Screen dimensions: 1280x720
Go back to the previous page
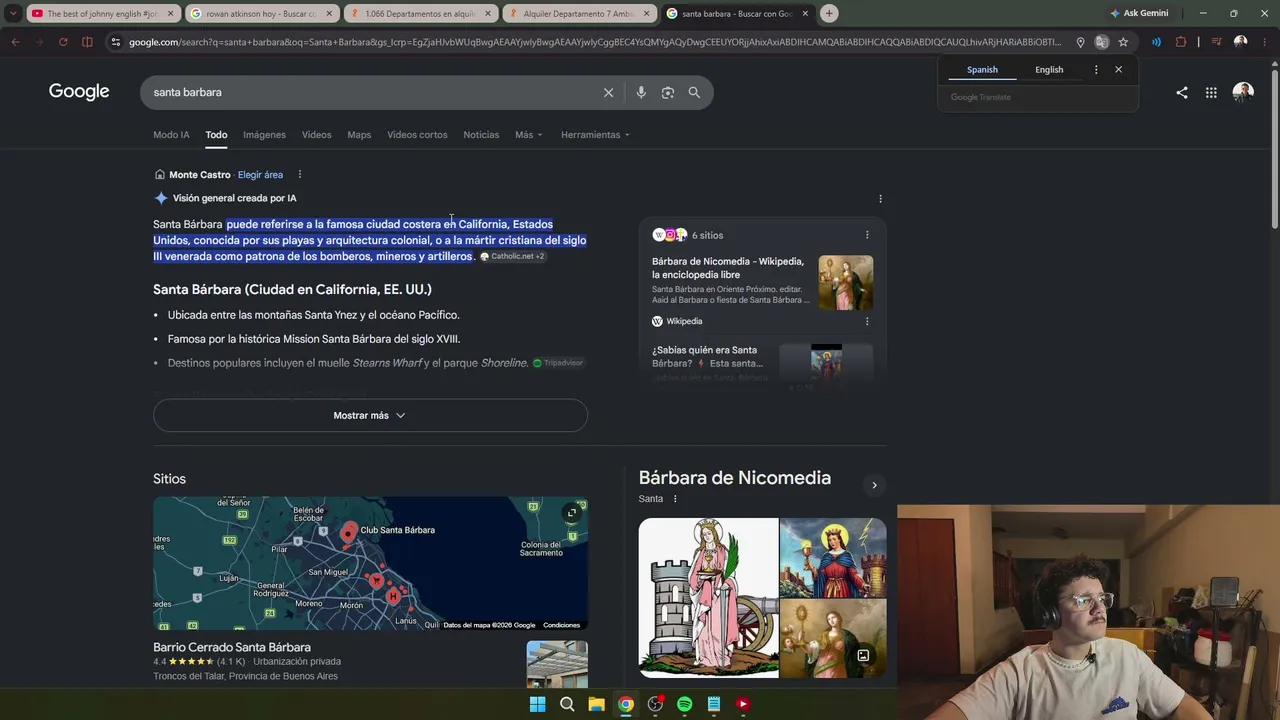tap(15, 42)
